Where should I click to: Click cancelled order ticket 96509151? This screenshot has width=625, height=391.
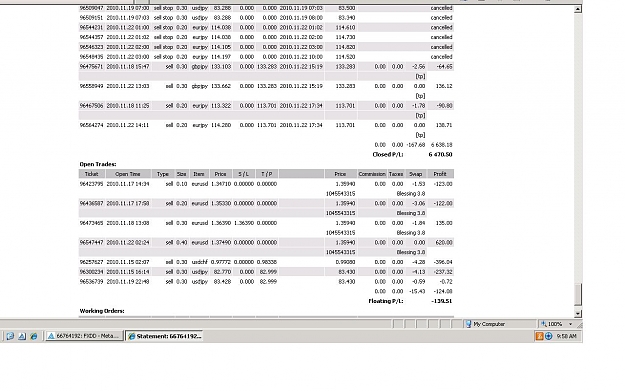(x=92, y=18)
